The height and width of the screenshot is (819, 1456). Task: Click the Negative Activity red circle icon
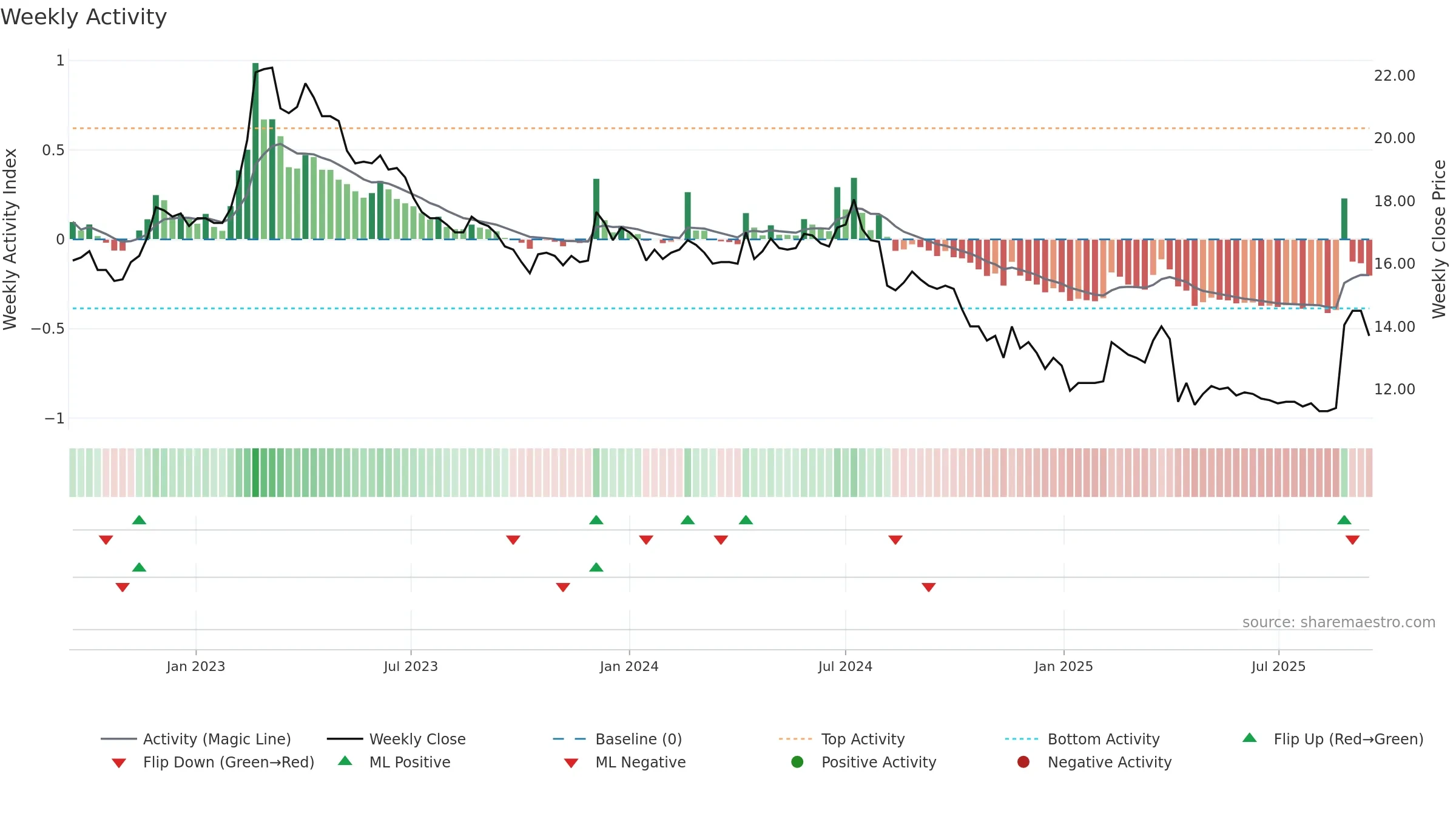[x=1023, y=761]
